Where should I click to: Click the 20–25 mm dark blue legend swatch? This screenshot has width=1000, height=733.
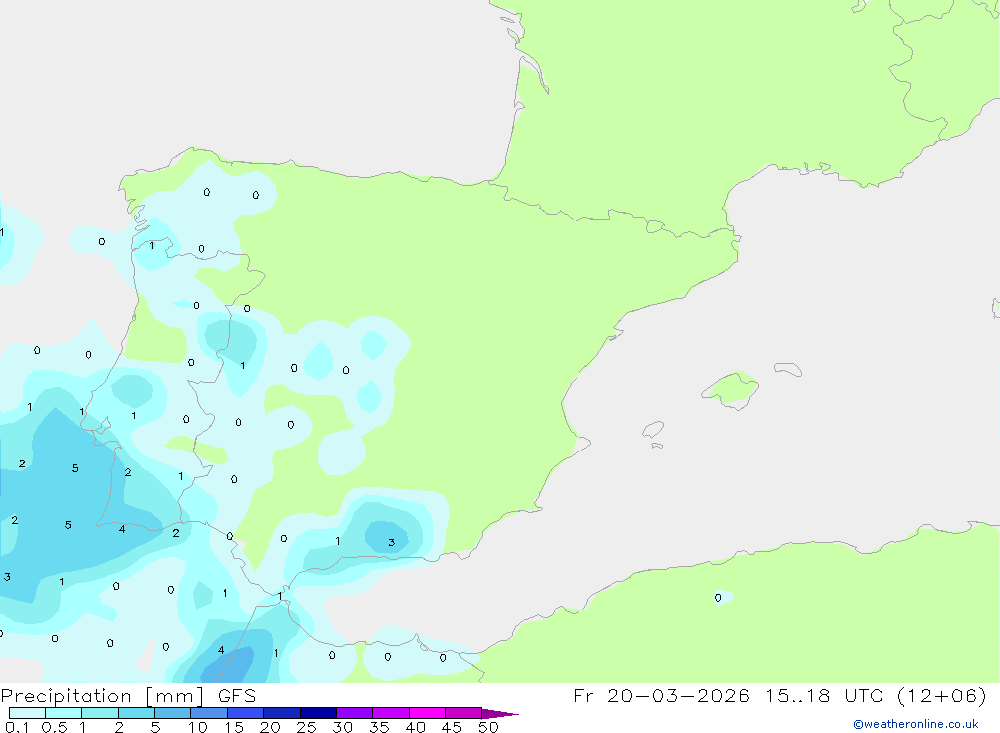(x=282, y=713)
